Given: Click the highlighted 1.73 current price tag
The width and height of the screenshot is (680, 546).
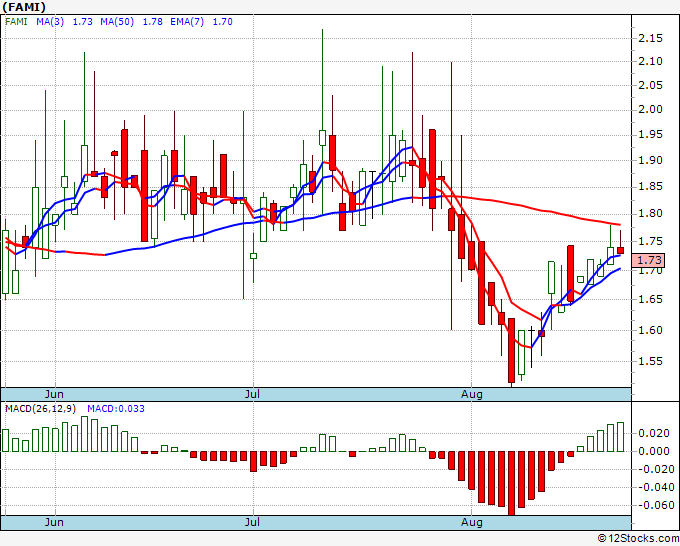Looking at the screenshot, I should (648, 260).
